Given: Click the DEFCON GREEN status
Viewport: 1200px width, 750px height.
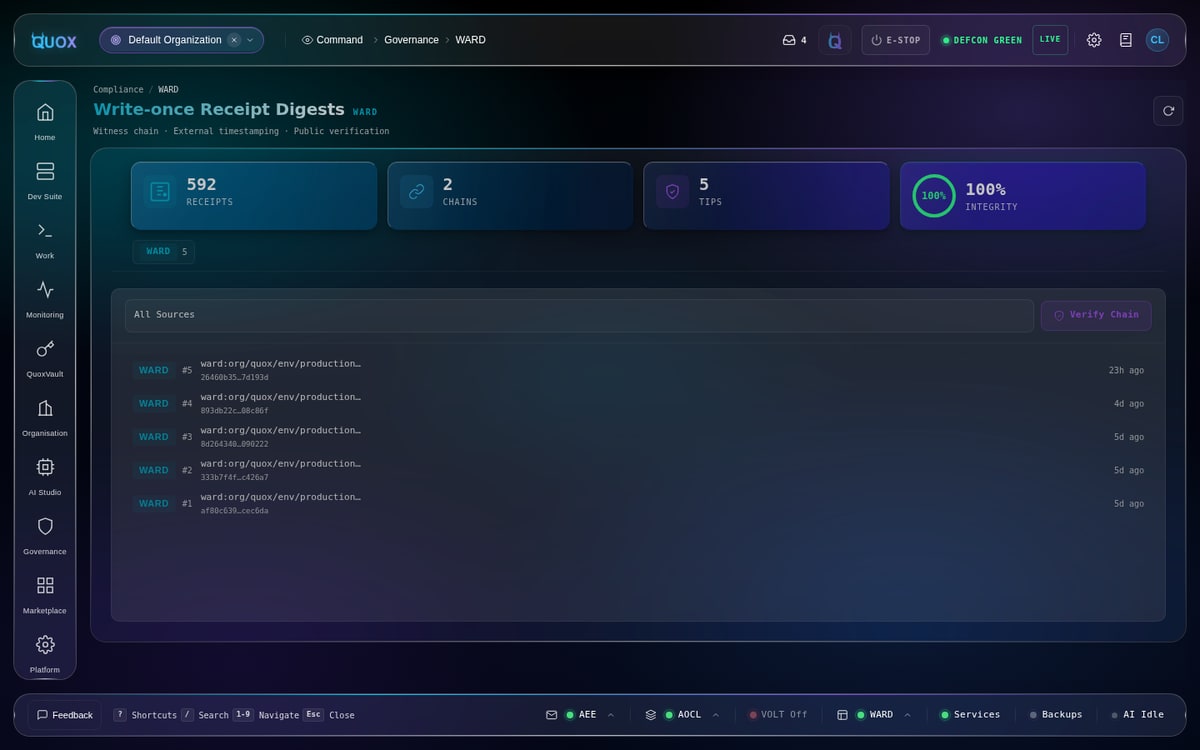Looking at the screenshot, I should pos(982,40).
